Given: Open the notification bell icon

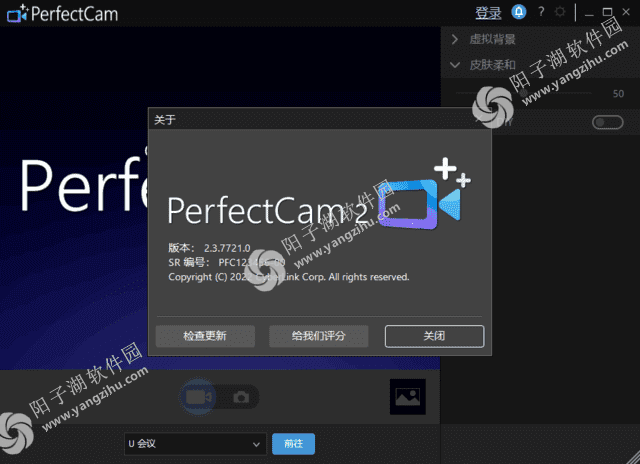Looking at the screenshot, I should coord(519,12).
